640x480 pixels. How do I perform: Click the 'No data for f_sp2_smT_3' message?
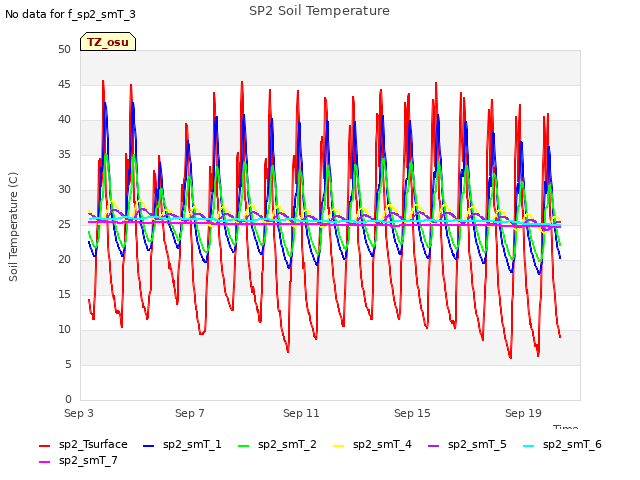[x=70, y=14]
